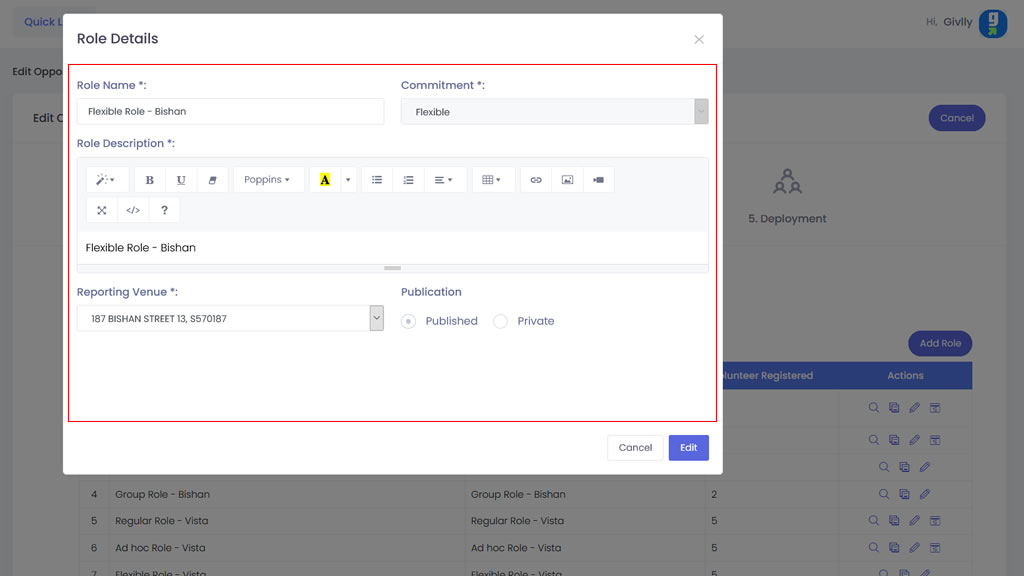Apply the yellow highlight color swatch

325,180
